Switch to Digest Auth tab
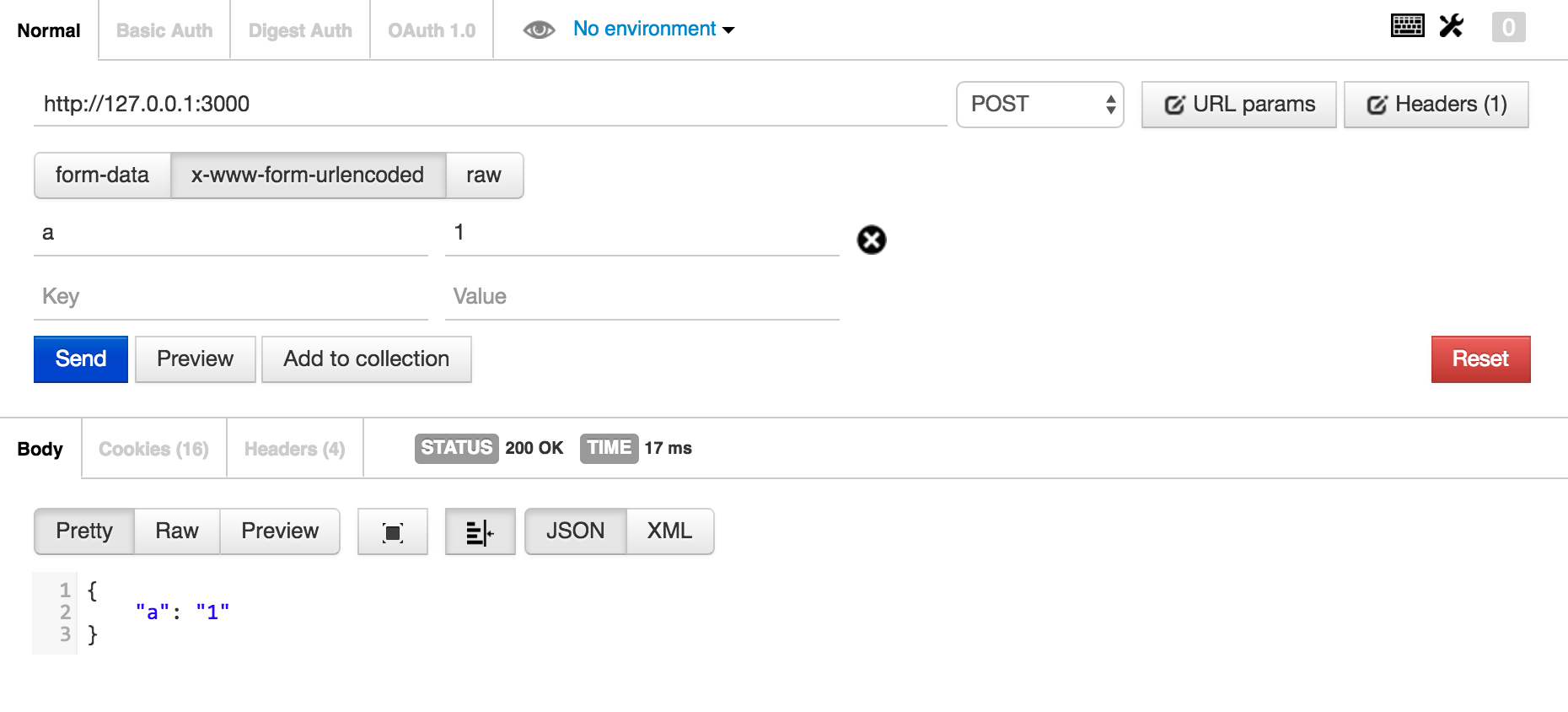 click(x=300, y=30)
